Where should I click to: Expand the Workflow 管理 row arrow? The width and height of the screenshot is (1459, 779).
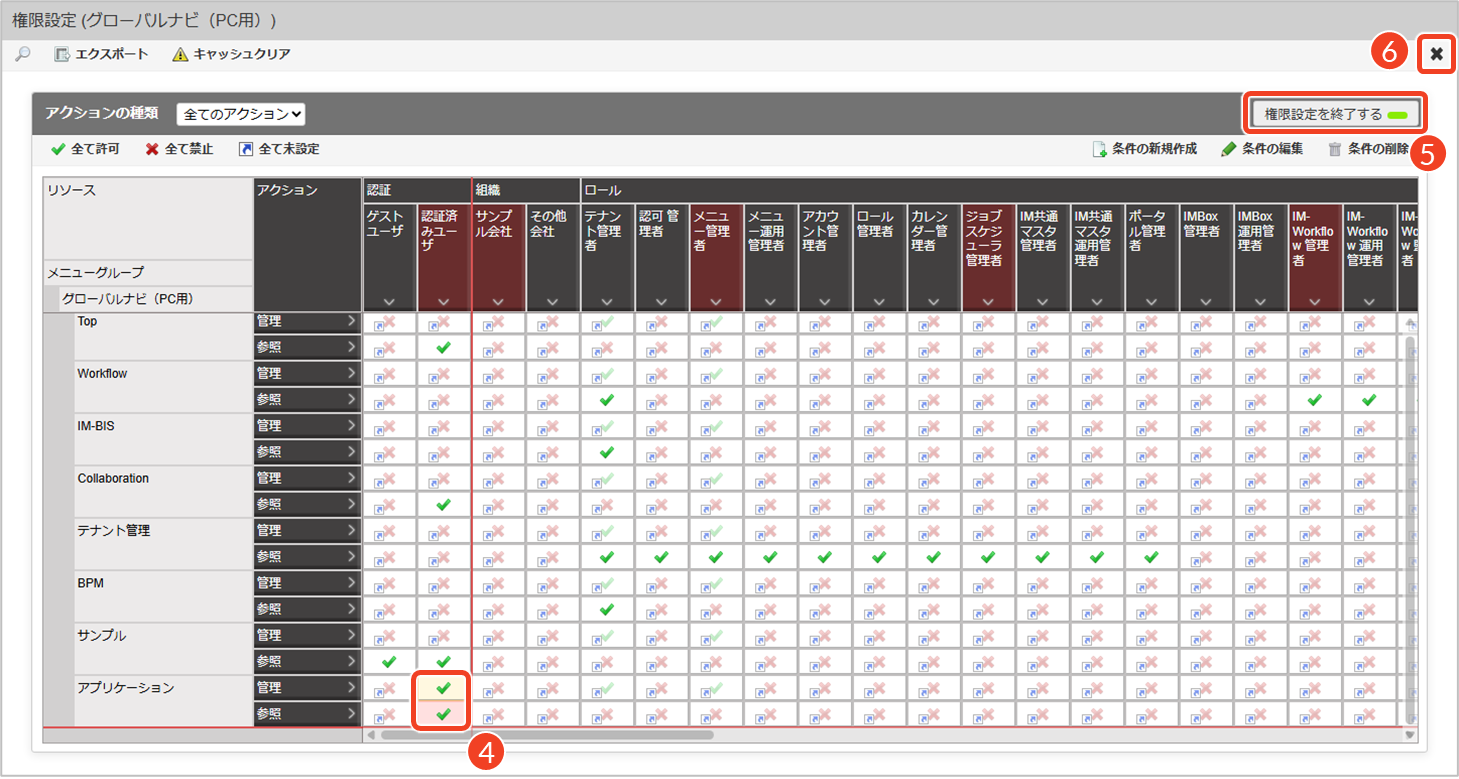tap(351, 374)
